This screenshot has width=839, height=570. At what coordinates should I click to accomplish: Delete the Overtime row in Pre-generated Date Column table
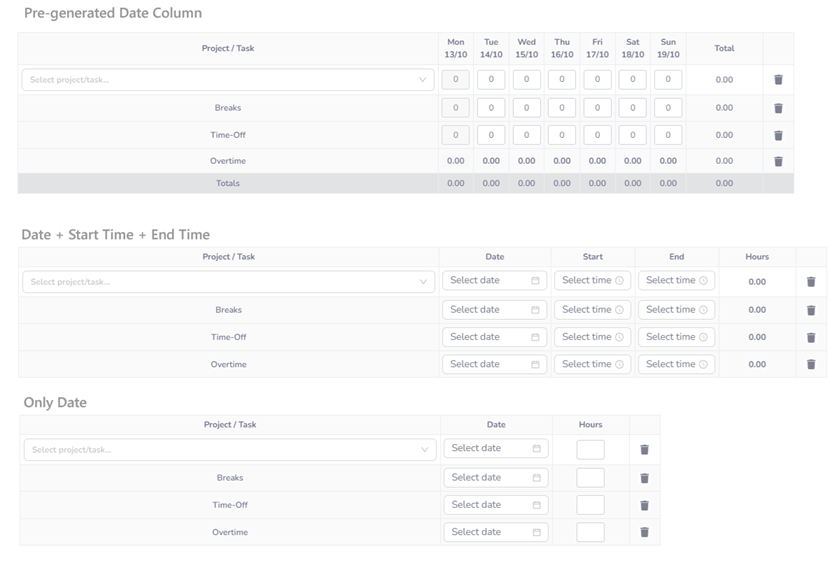tap(778, 161)
